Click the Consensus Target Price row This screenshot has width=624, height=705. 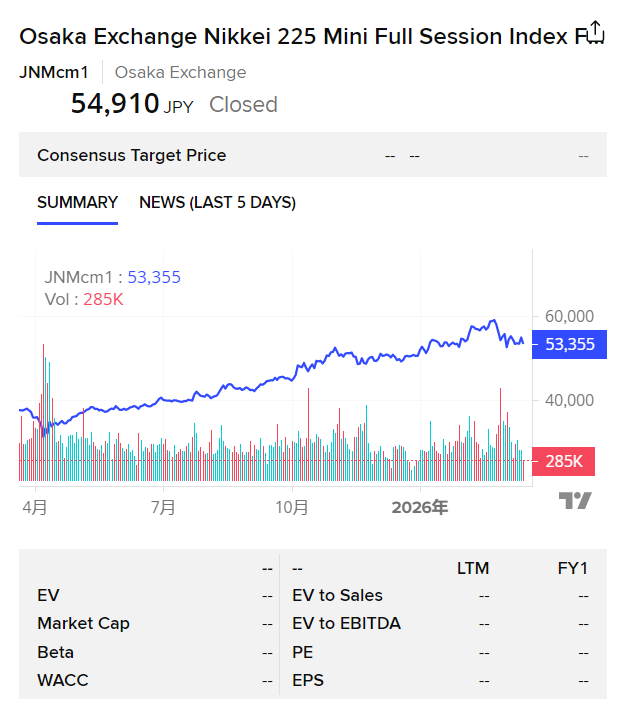click(131, 155)
